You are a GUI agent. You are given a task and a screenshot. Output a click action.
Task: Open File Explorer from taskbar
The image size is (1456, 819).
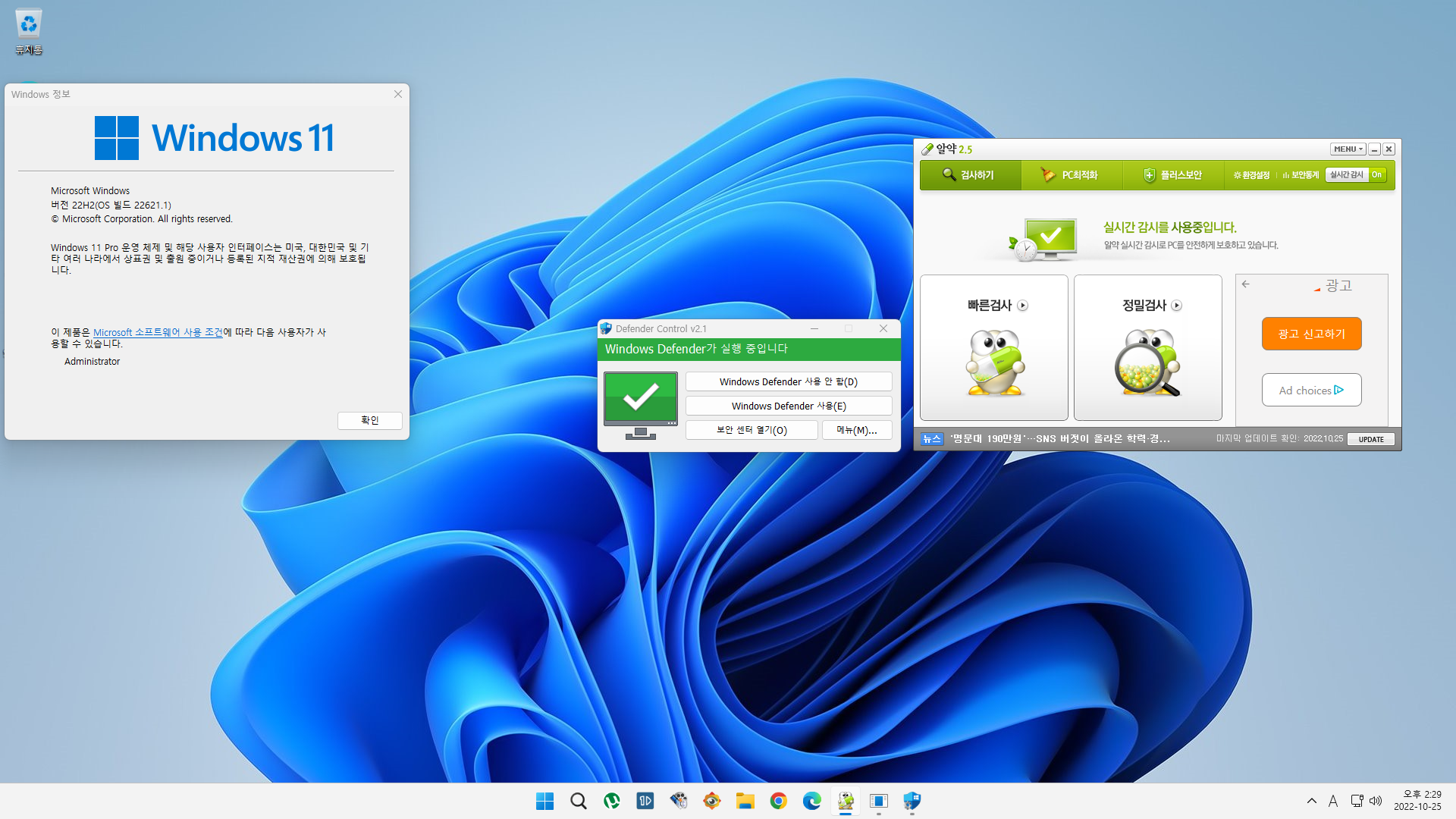click(745, 801)
